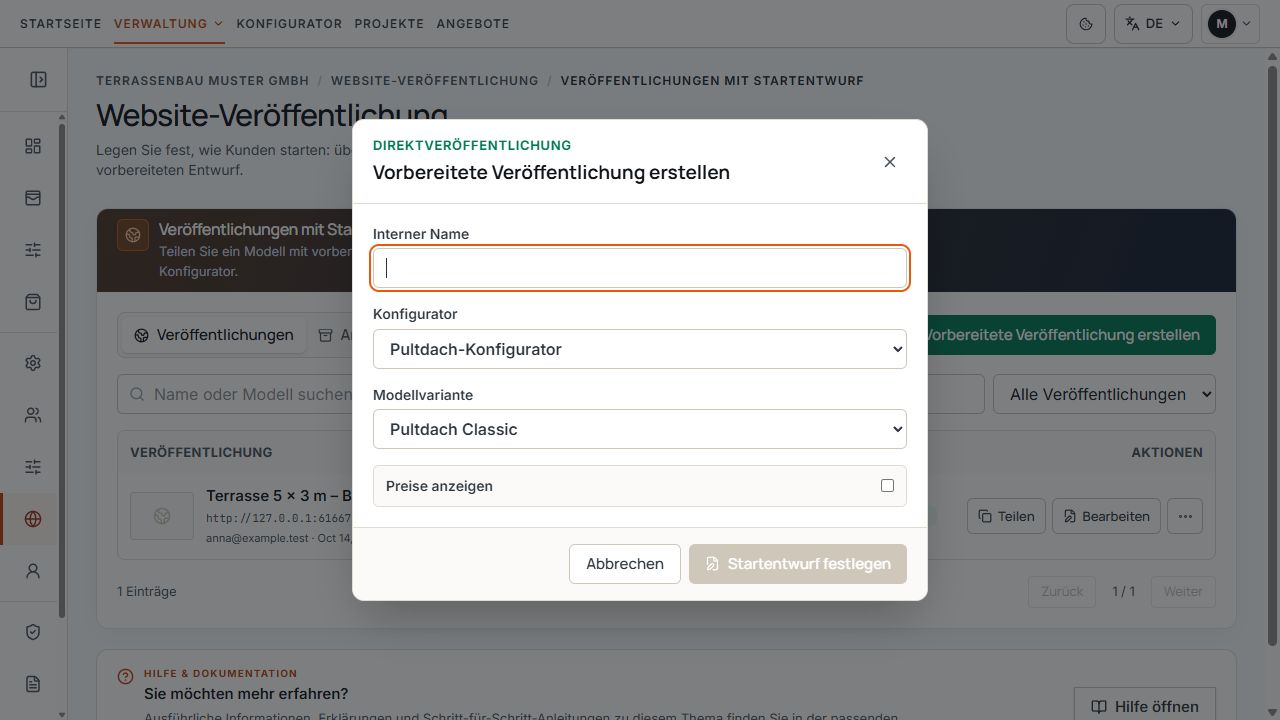Screen dimensions: 1280x720
Task: Open the Modellvariante dropdown
Action: click(640, 429)
